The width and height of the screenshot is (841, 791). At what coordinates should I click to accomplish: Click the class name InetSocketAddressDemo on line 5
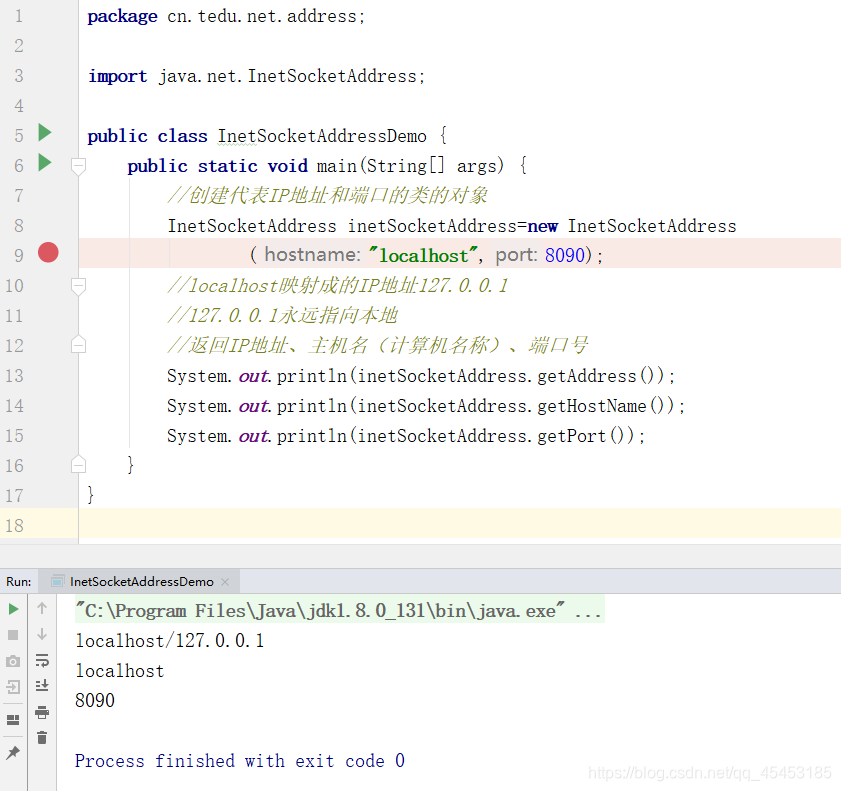[x=322, y=136]
